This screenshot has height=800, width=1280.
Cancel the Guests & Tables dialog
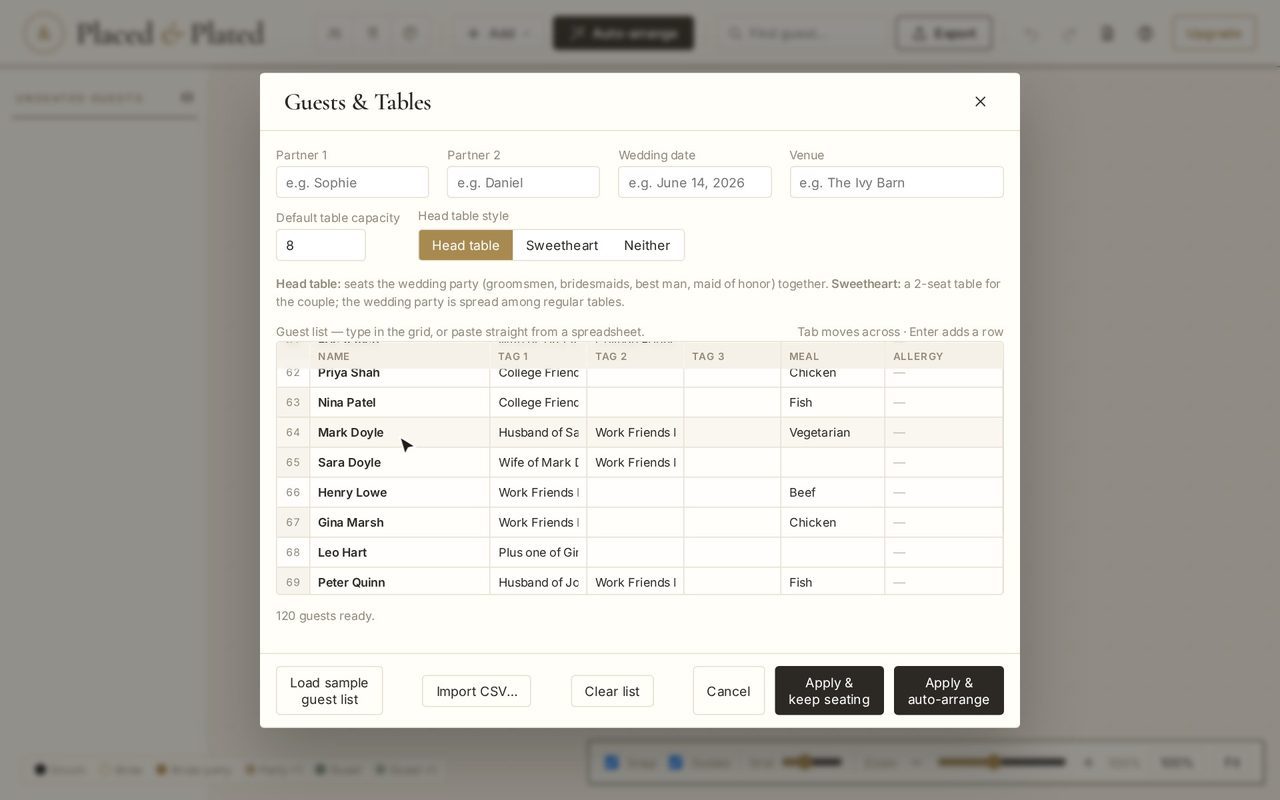pyautogui.click(x=728, y=691)
